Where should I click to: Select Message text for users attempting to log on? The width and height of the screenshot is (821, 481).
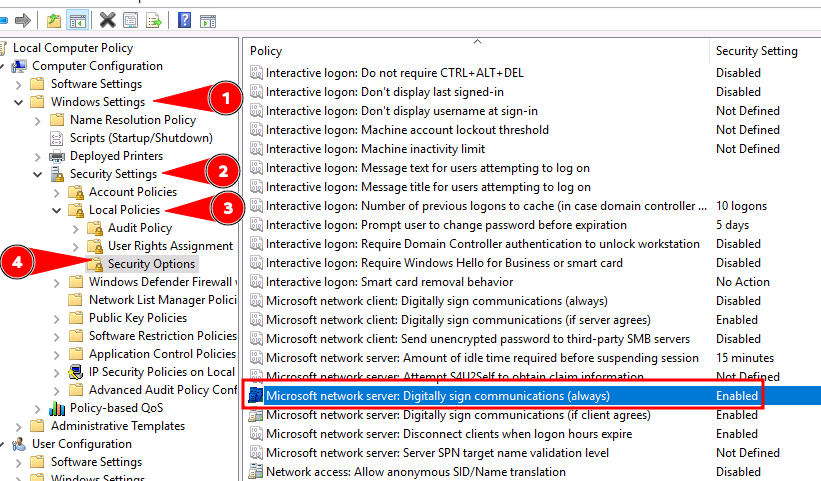click(428, 168)
